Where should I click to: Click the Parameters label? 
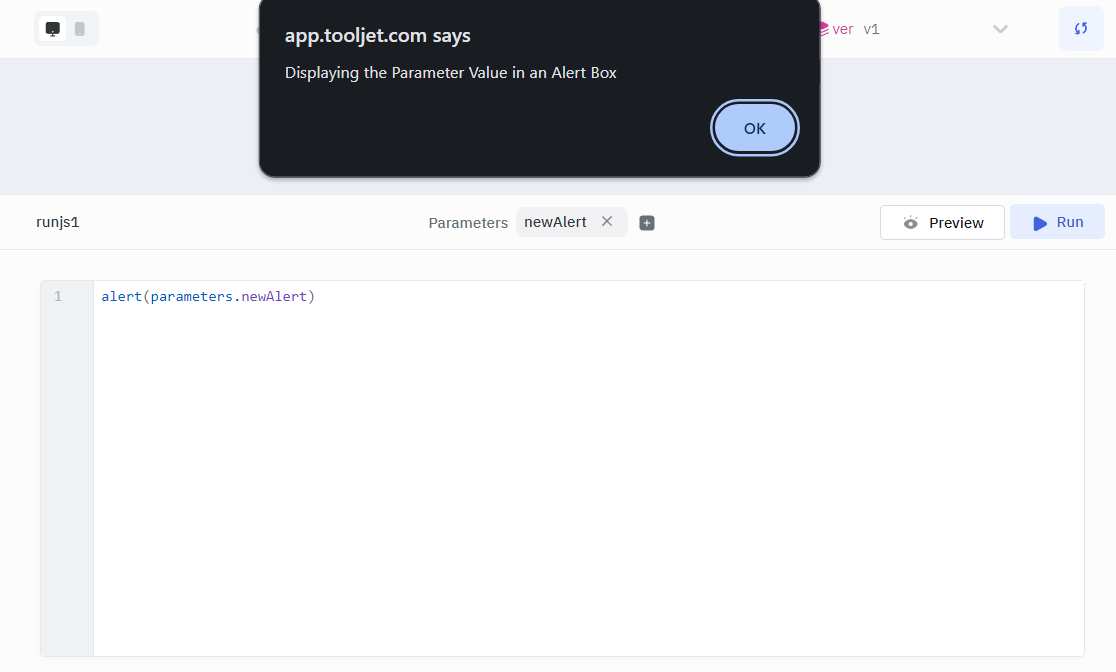[468, 223]
